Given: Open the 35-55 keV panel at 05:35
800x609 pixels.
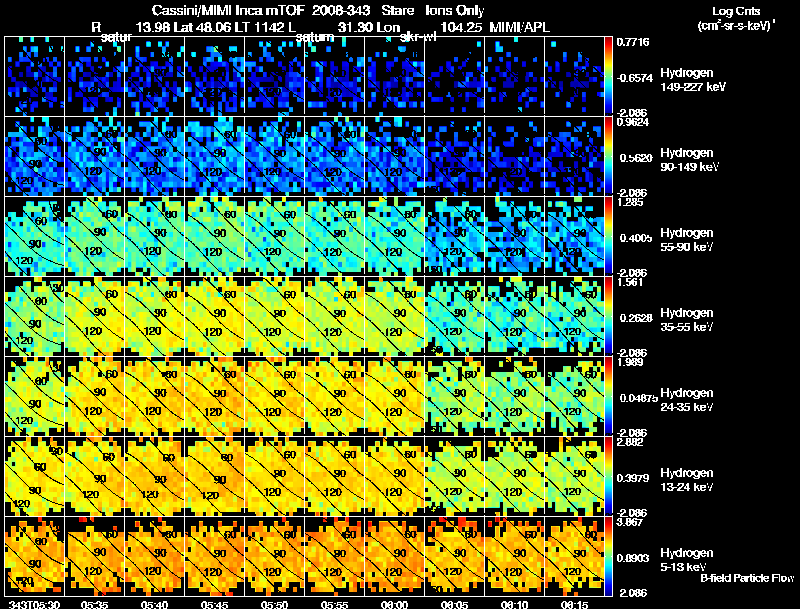Looking at the screenshot, I should click(x=94, y=316).
